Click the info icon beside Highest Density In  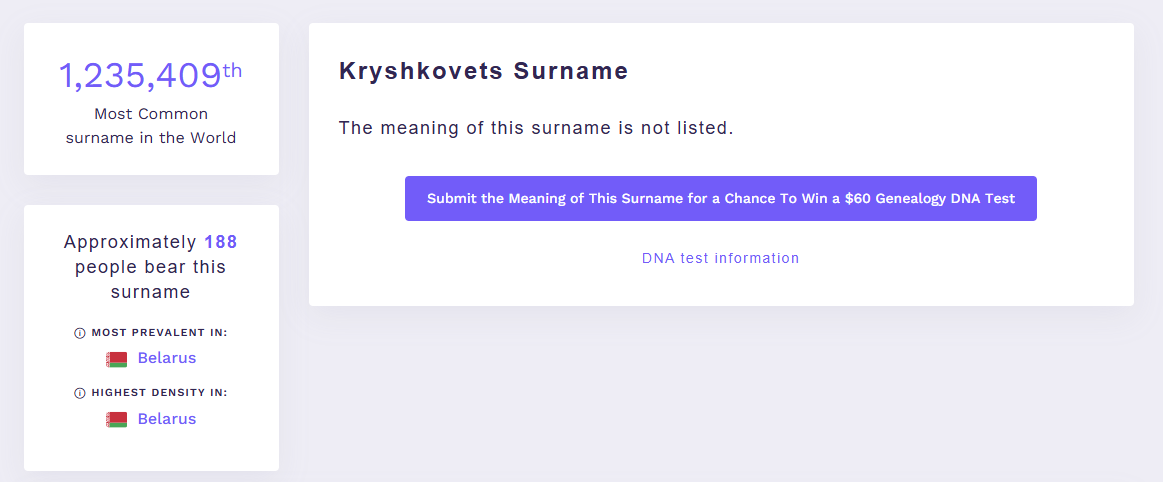(x=80, y=393)
